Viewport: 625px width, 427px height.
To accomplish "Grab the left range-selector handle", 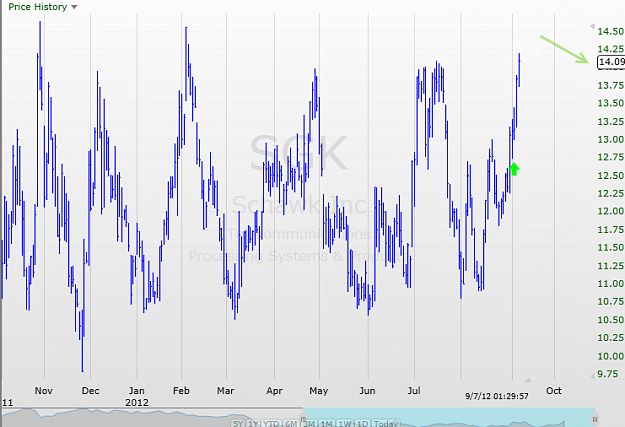I will click(303, 419).
